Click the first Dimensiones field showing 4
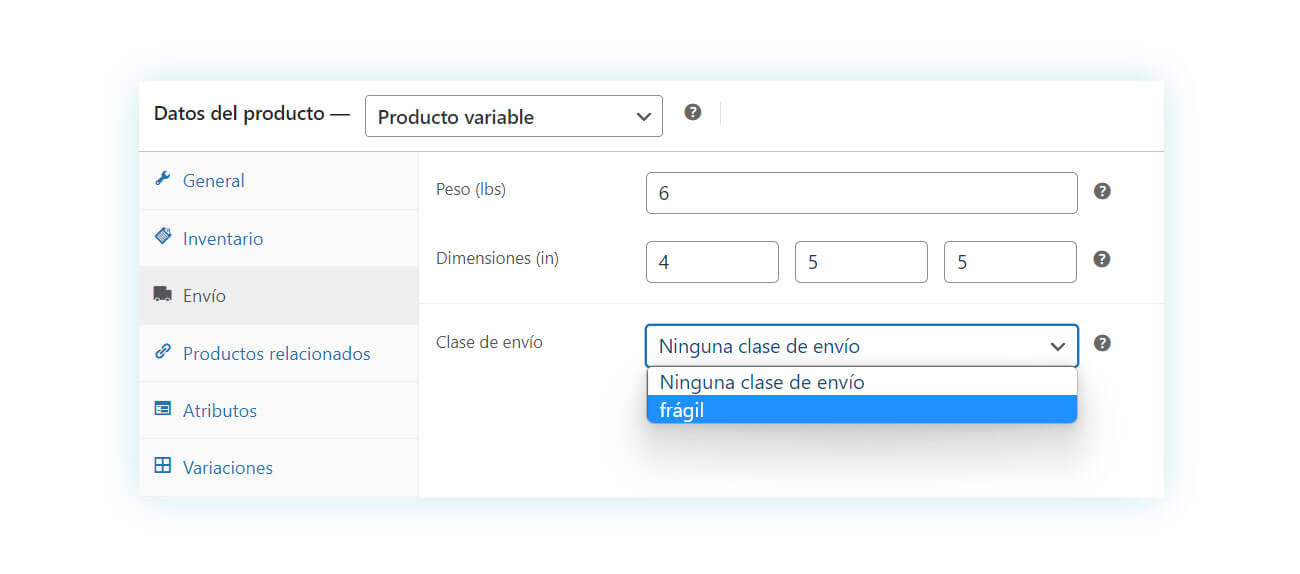Viewport: 1300px width, 574px height. [x=712, y=262]
